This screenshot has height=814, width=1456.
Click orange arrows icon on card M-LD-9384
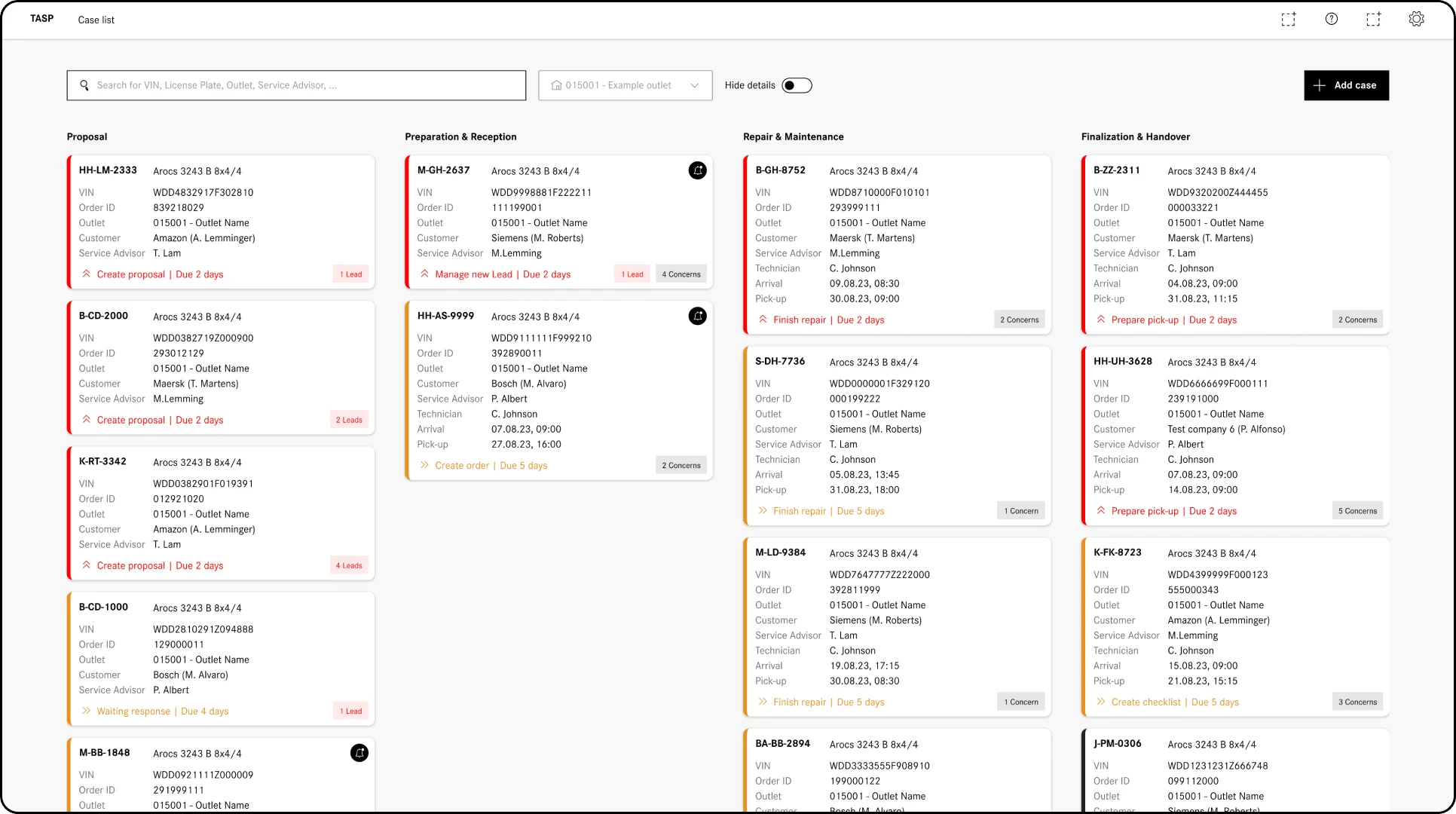[x=763, y=701]
